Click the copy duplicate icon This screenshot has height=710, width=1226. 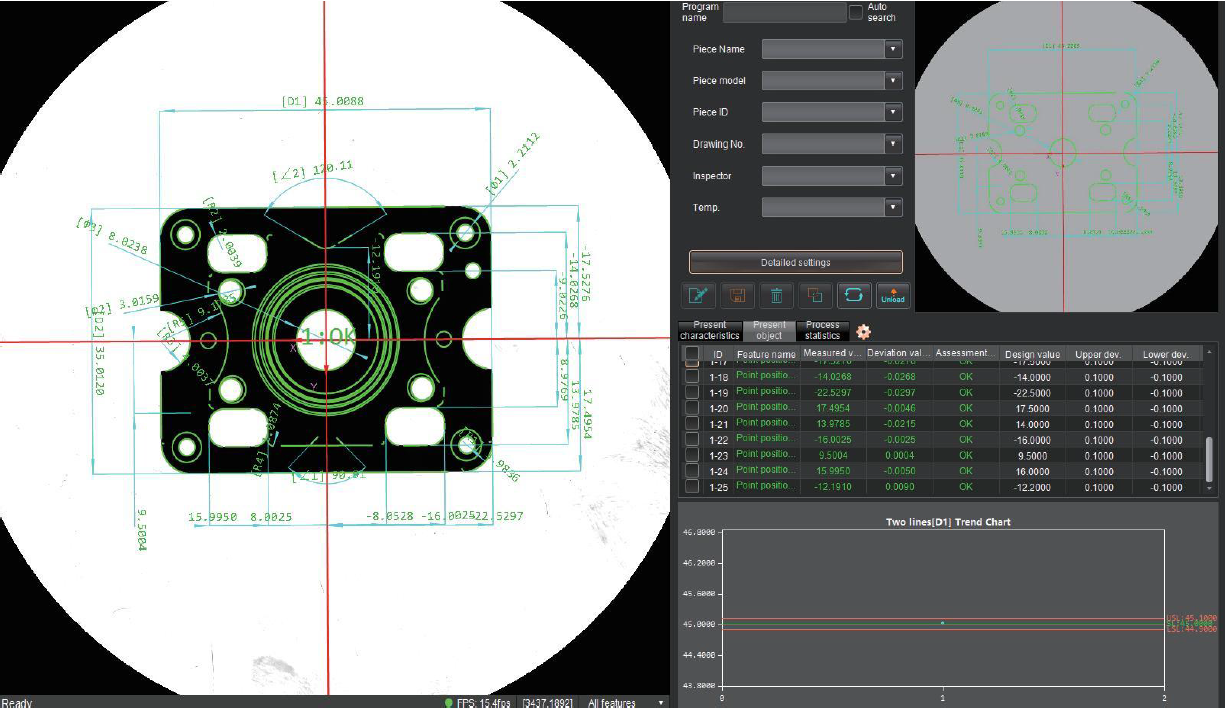pyautogui.click(x=815, y=295)
